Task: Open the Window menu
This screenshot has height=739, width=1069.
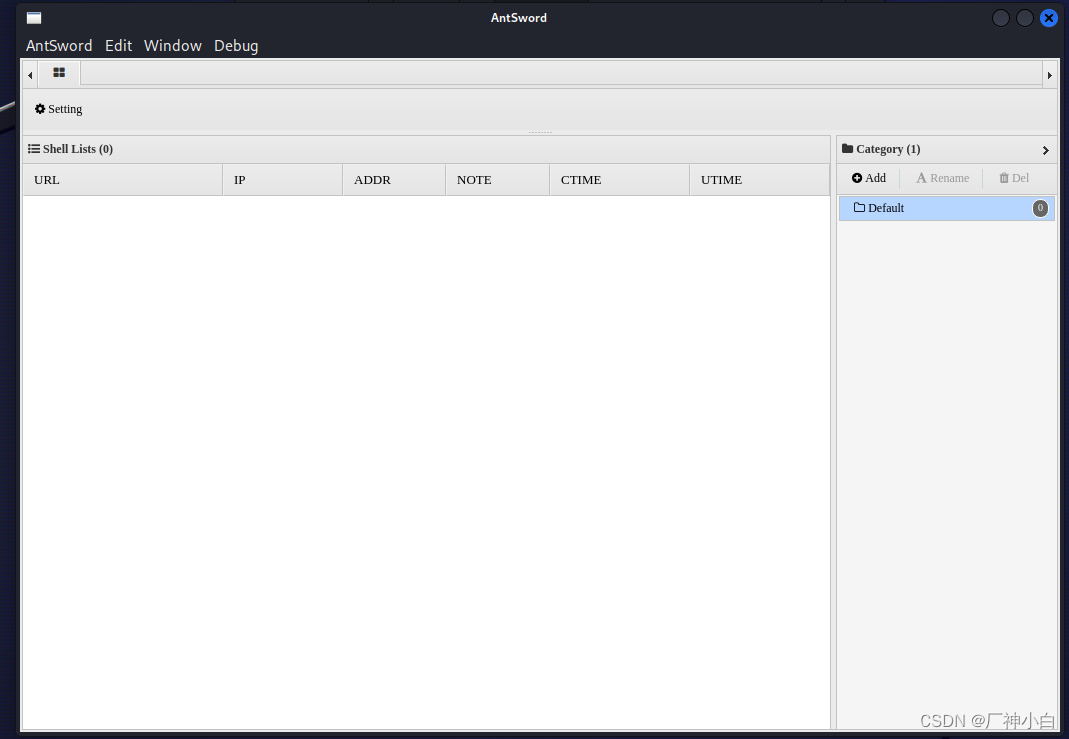Action: pyautogui.click(x=172, y=46)
